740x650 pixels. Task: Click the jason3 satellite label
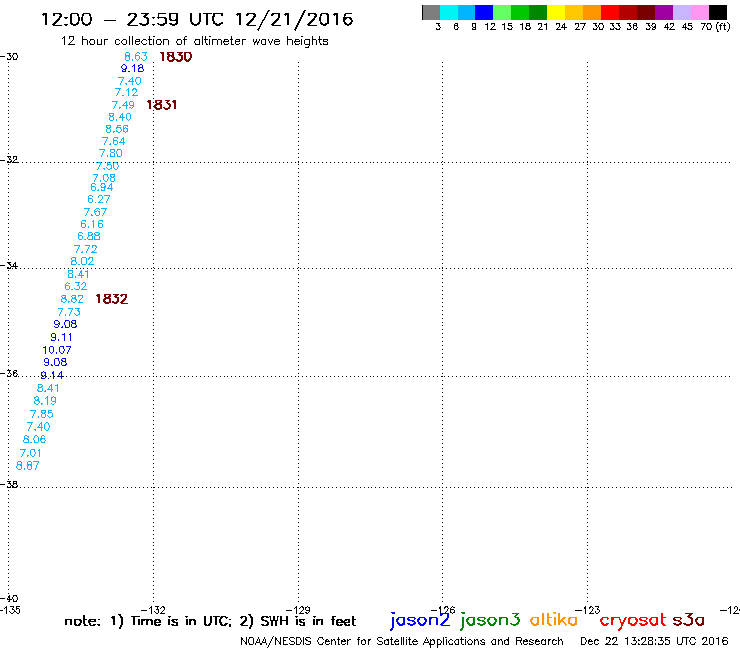click(x=490, y=620)
